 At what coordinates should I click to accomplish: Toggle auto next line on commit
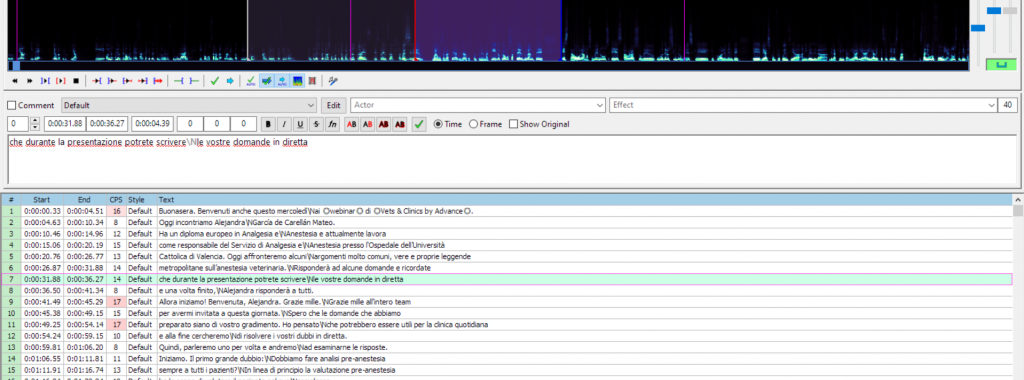pos(266,81)
